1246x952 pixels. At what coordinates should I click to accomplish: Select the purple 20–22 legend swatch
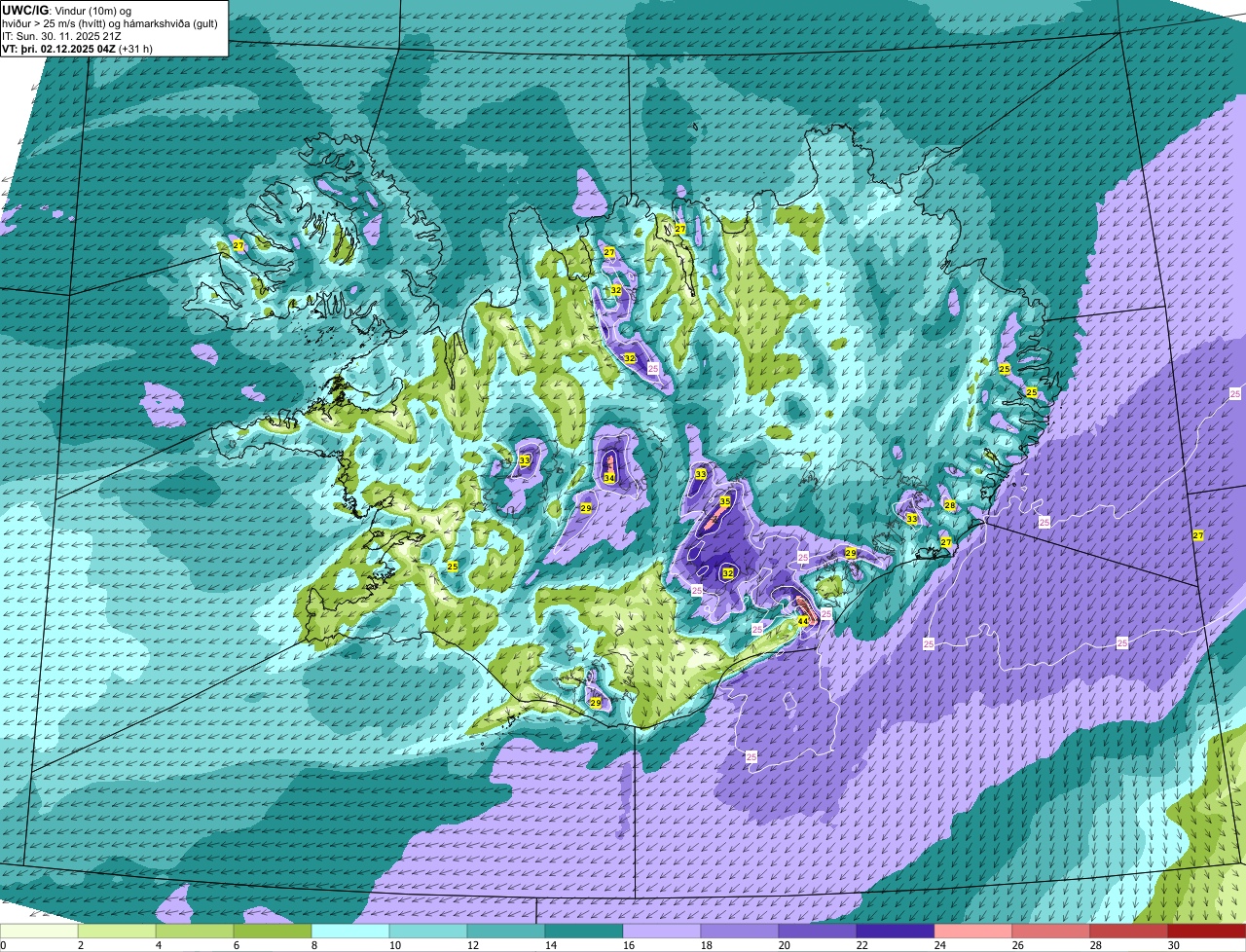pos(818,931)
